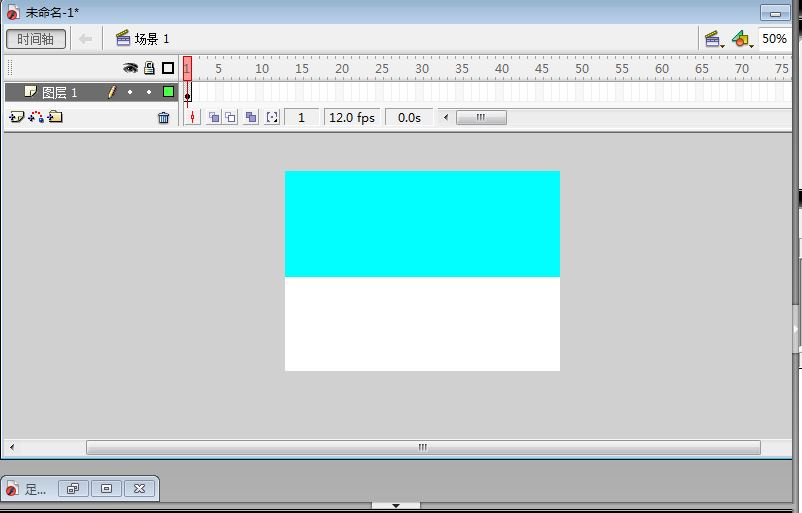This screenshot has width=802, height=513.
Task: Click the pencil icon on 图层 1
Action: coord(112,92)
